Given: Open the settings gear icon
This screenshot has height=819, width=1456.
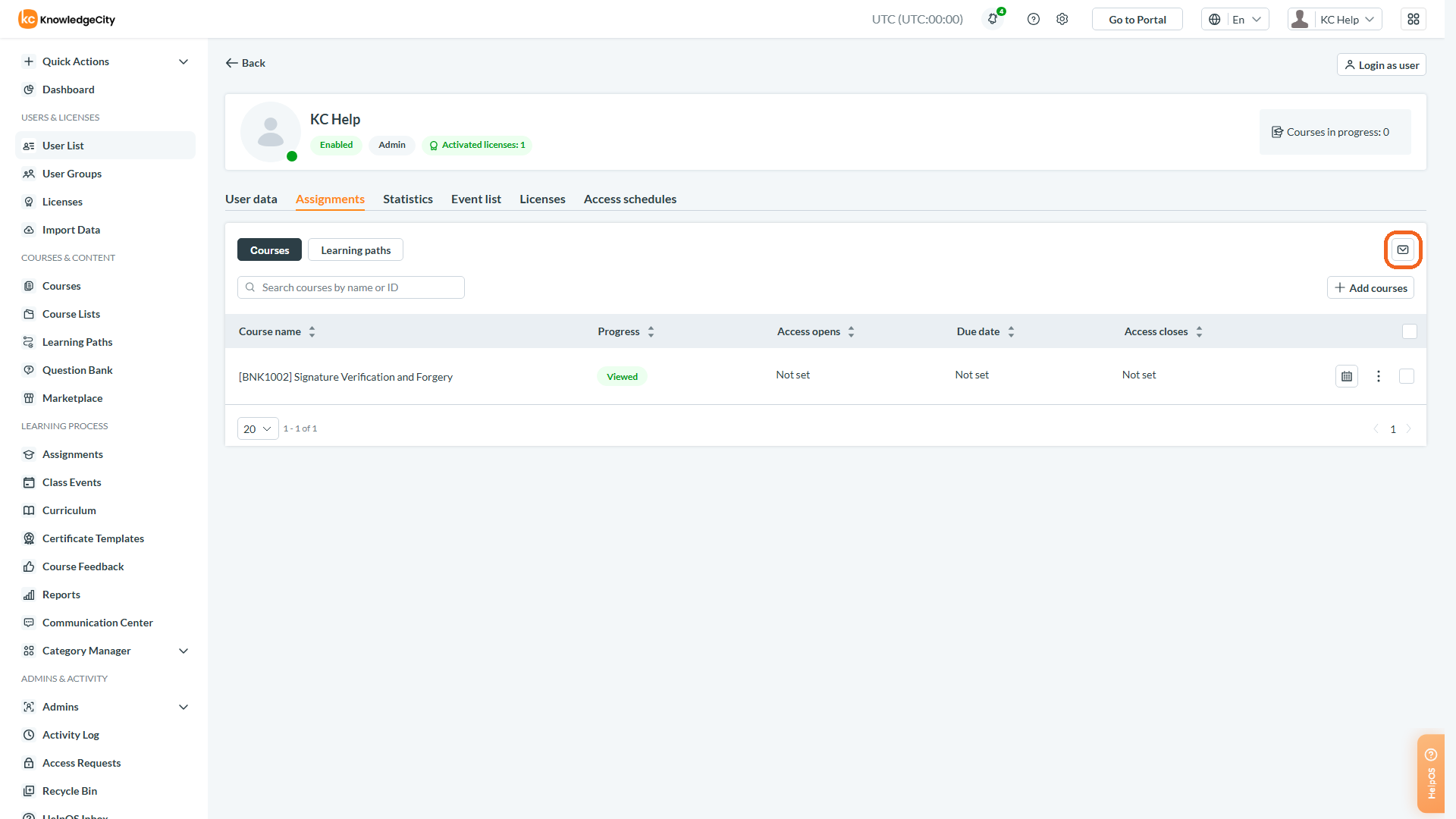Looking at the screenshot, I should [1062, 19].
